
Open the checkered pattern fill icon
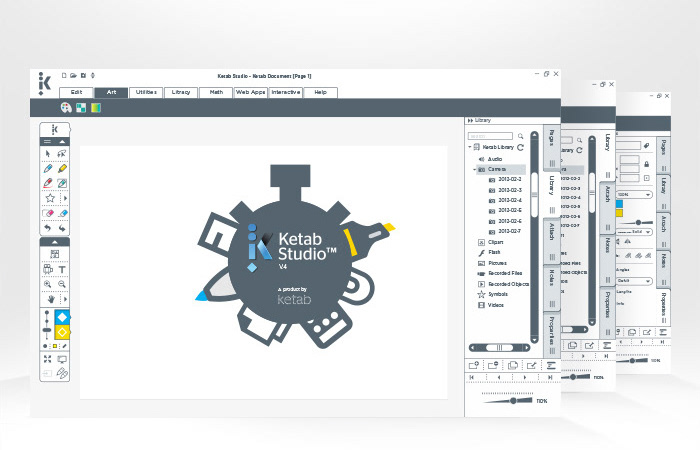81,108
